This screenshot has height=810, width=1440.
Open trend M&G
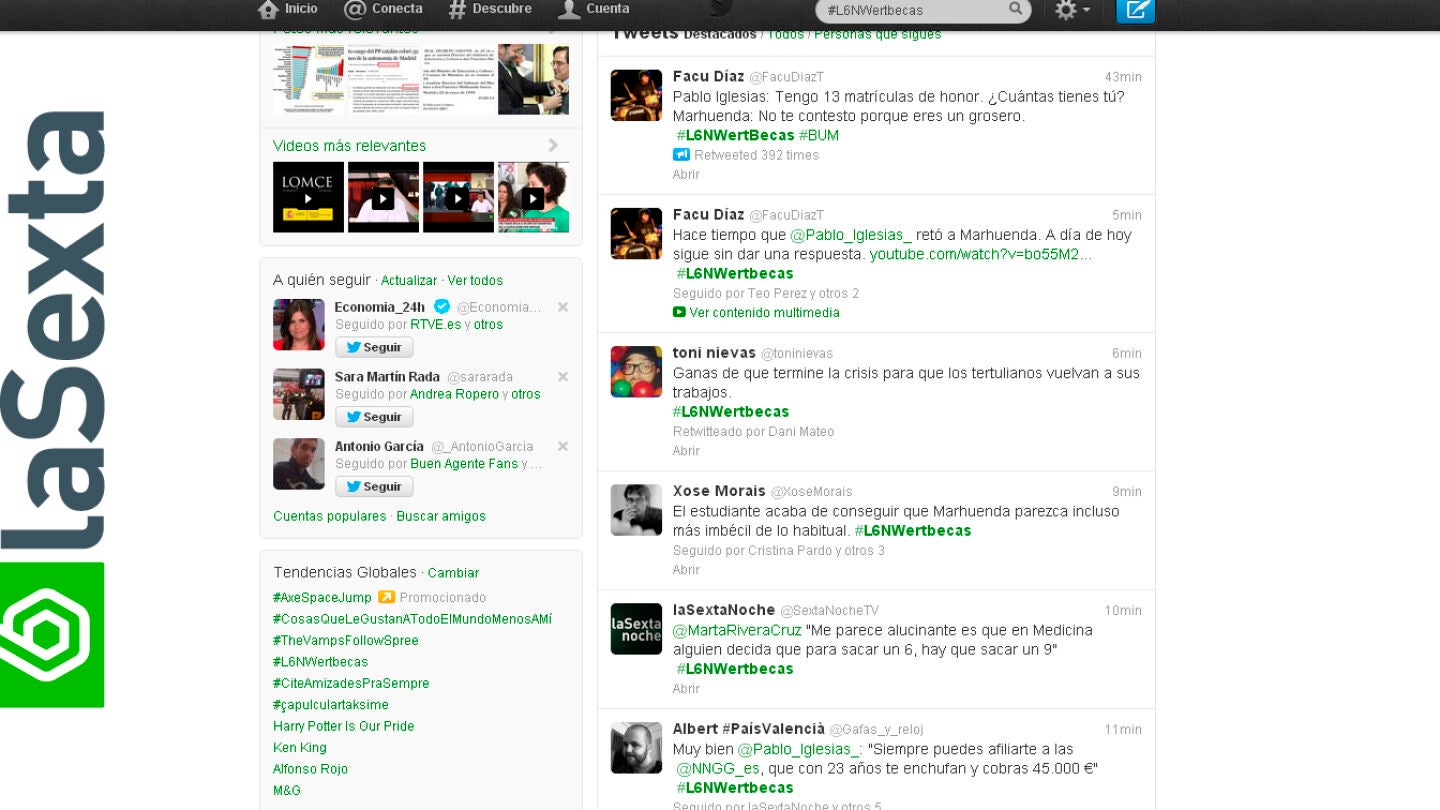click(x=287, y=791)
